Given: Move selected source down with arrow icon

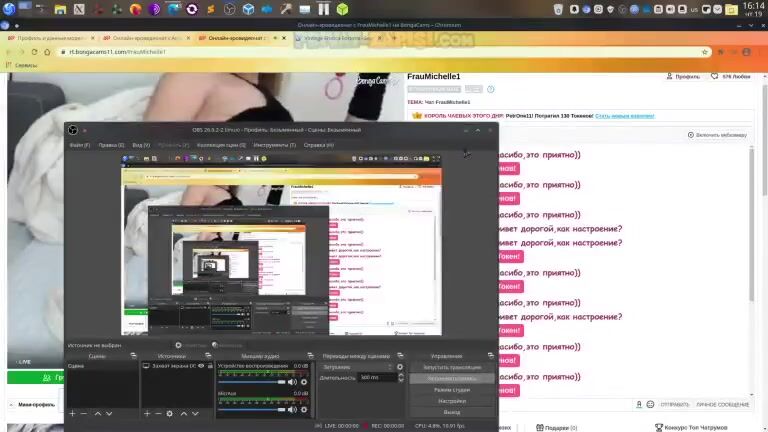Looking at the screenshot, I should 195,413.
